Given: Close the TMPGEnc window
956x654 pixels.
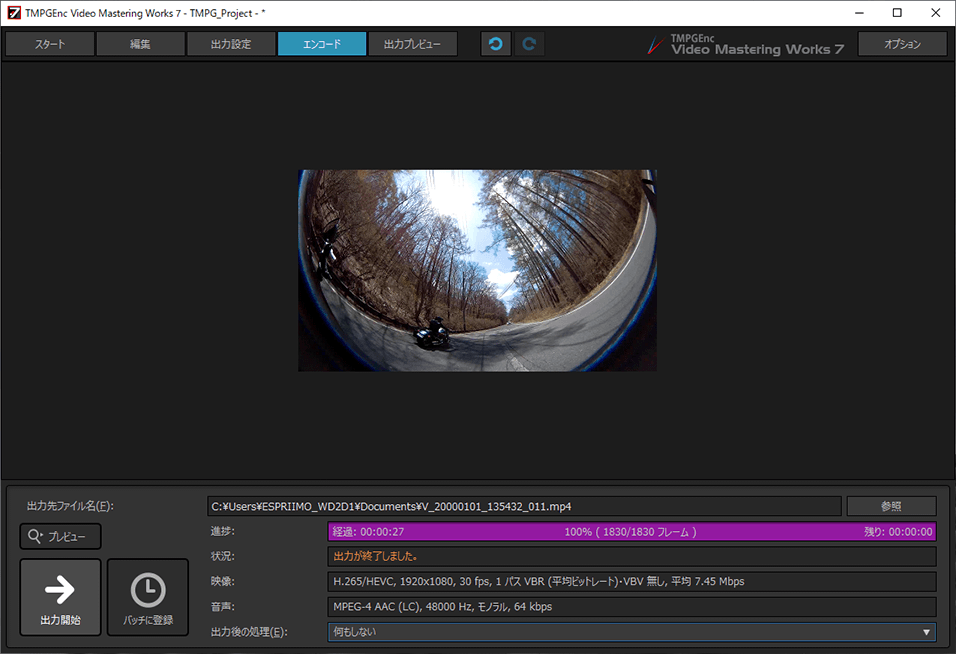Looking at the screenshot, I should 935,13.
